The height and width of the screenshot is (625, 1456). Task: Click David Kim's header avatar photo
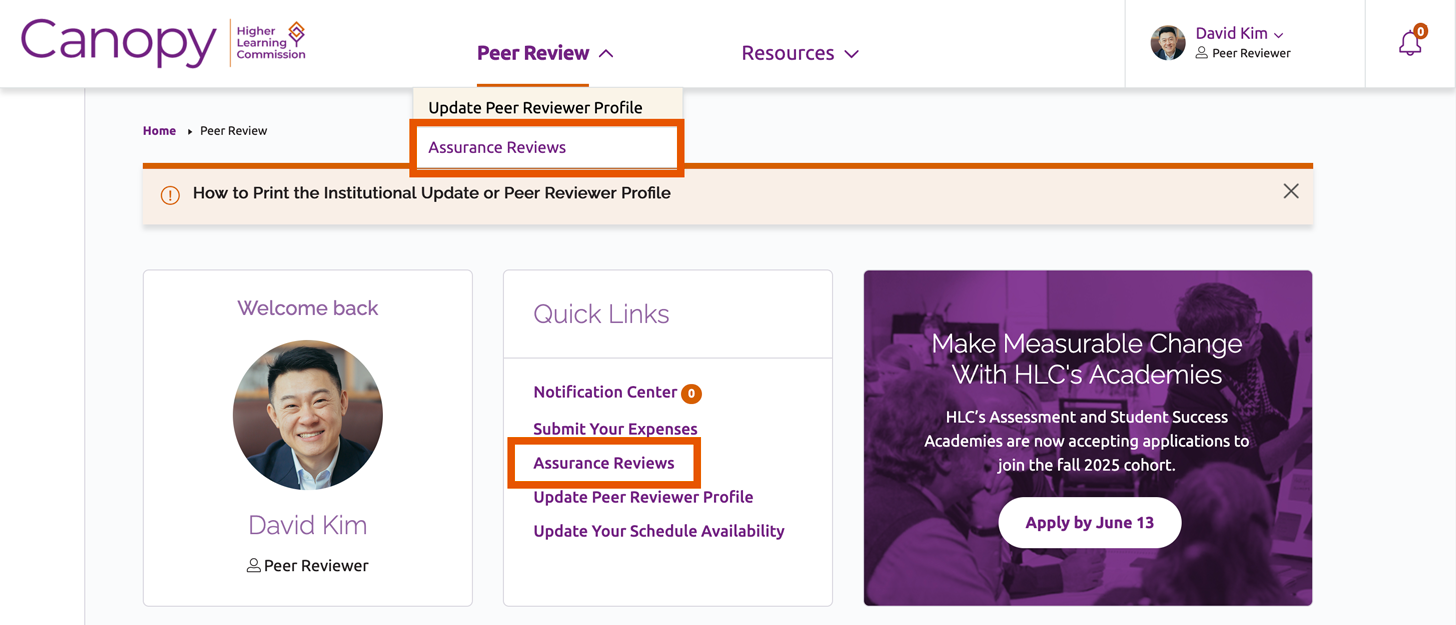pyautogui.click(x=1167, y=44)
